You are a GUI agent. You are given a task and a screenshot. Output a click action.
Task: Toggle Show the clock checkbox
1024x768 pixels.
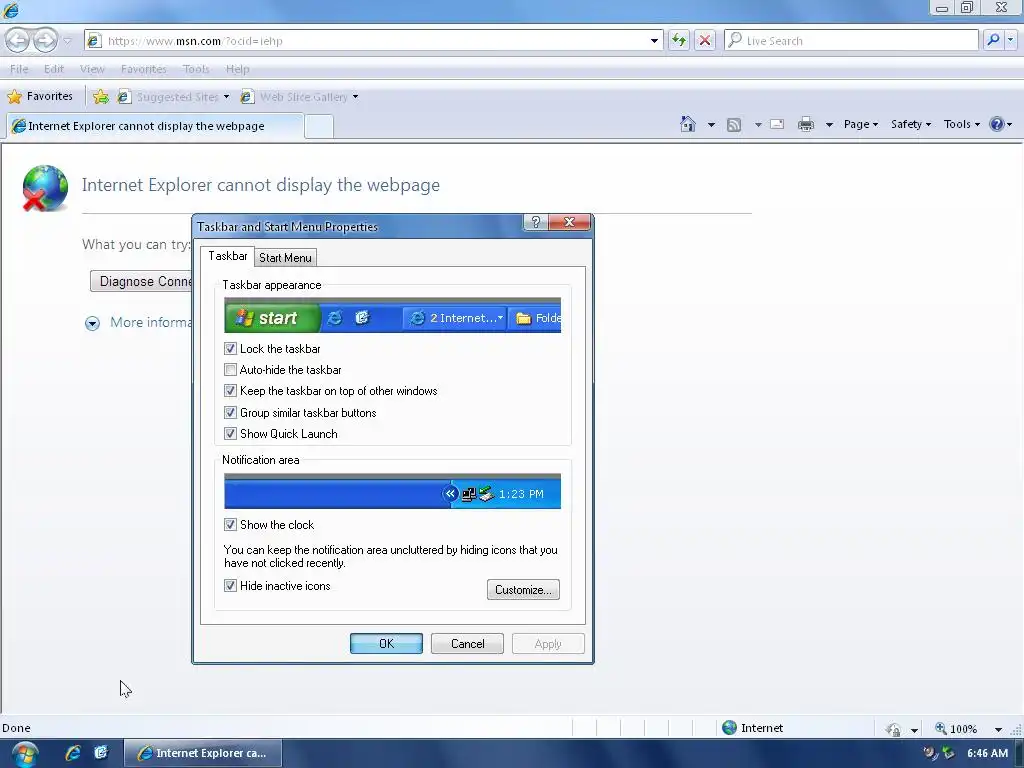[x=230, y=524]
